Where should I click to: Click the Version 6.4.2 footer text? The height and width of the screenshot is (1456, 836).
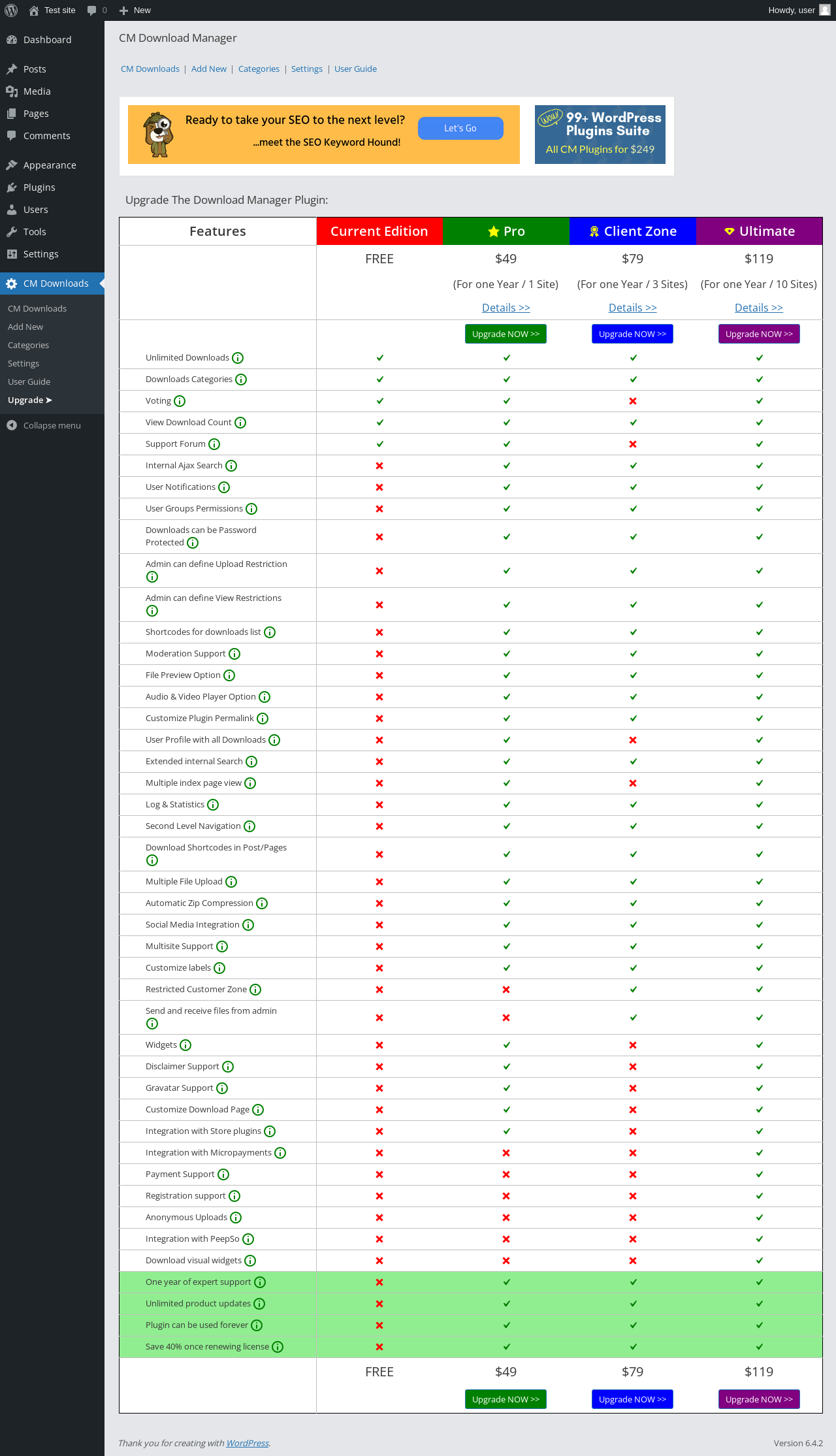(x=798, y=1443)
